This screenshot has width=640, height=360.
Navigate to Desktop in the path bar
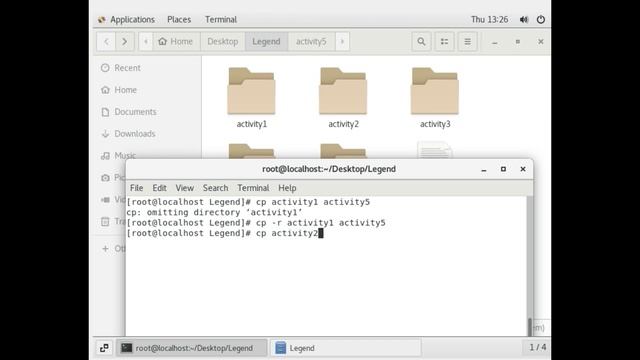pos(222,42)
